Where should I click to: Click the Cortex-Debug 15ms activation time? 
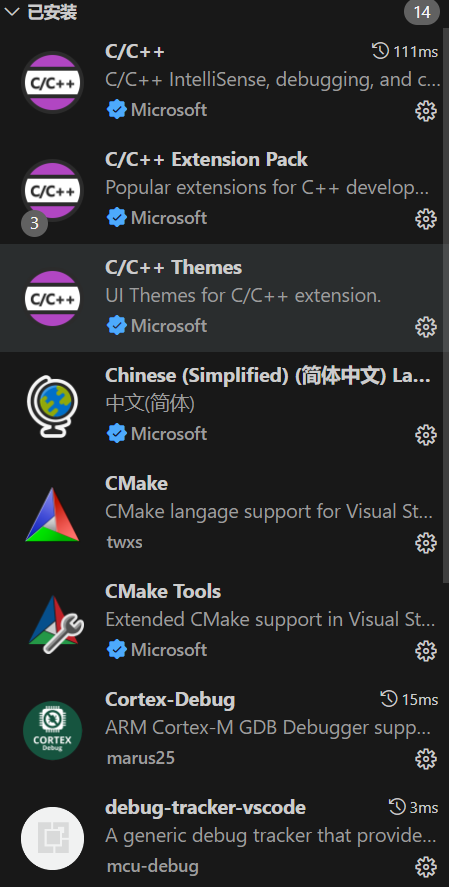pyautogui.click(x=409, y=700)
